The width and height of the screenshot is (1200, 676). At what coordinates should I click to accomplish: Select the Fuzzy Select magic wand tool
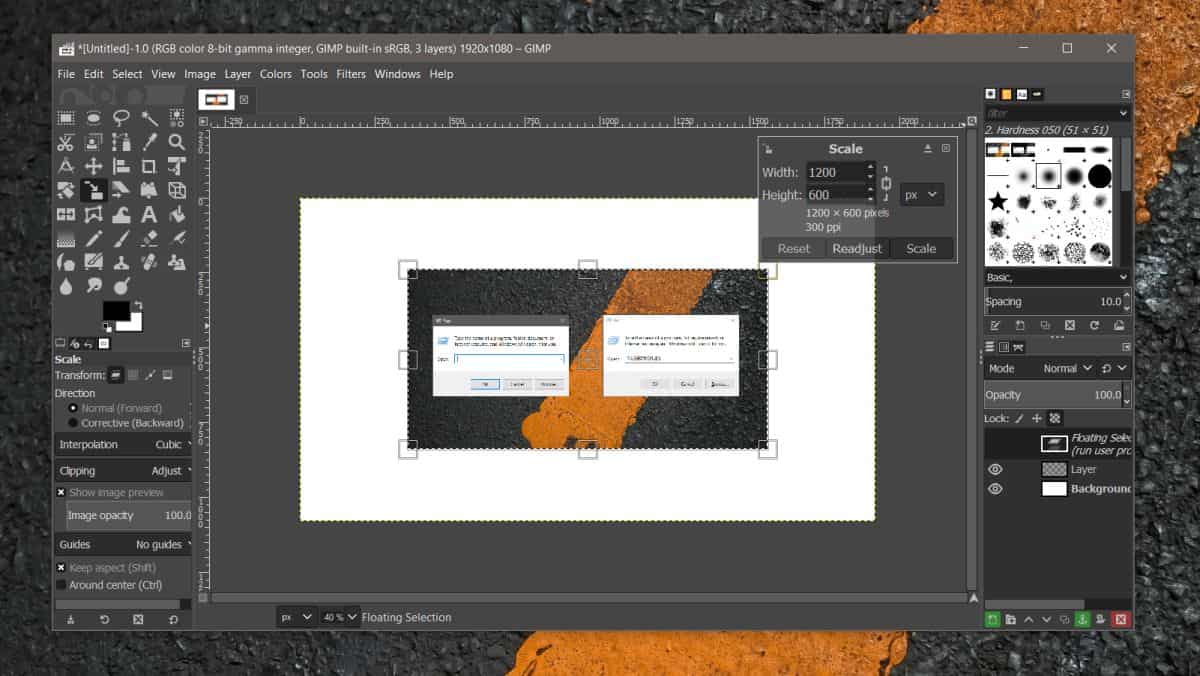point(149,118)
